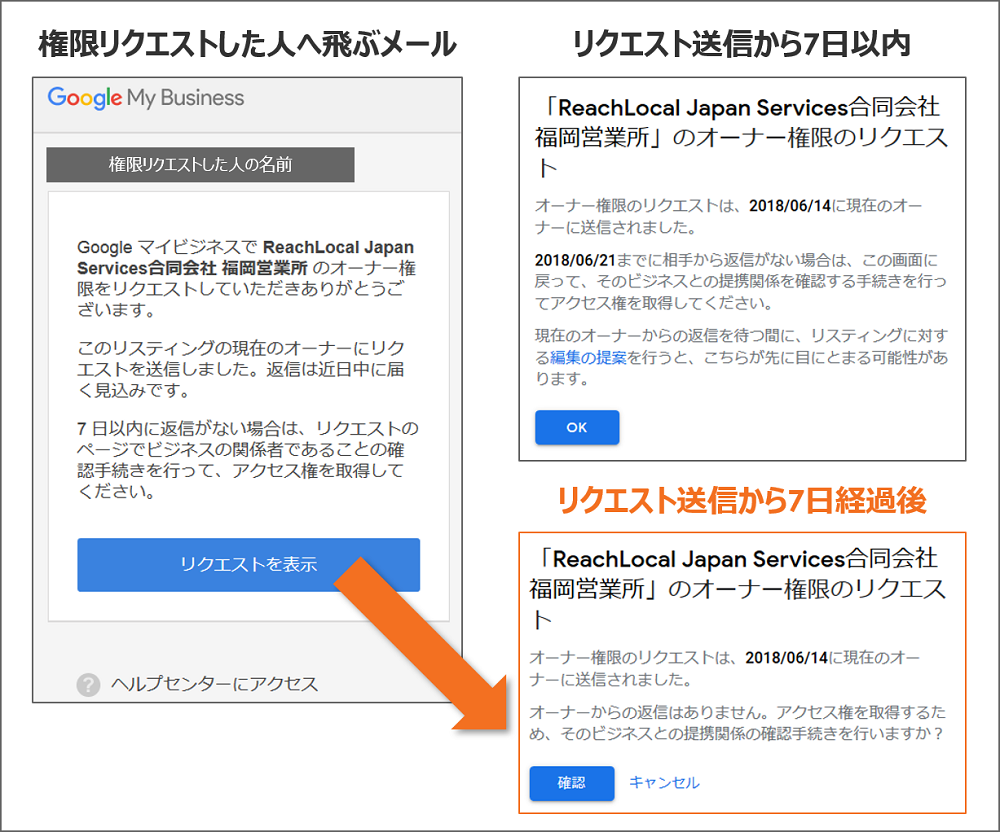Click OK in the 7日以内 dialog
This screenshot has width=1000, height=832.
tap(577, 427)
